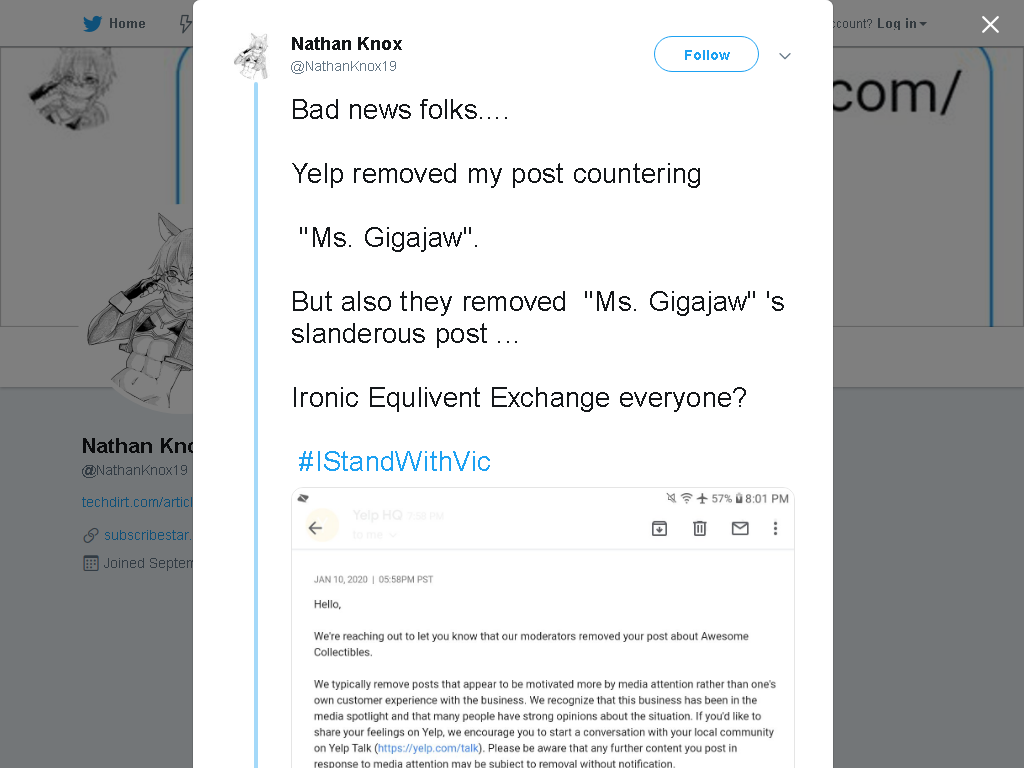Click the envelope mark-unread icon
Viewport: 1024px width, 768px height.
740,528
